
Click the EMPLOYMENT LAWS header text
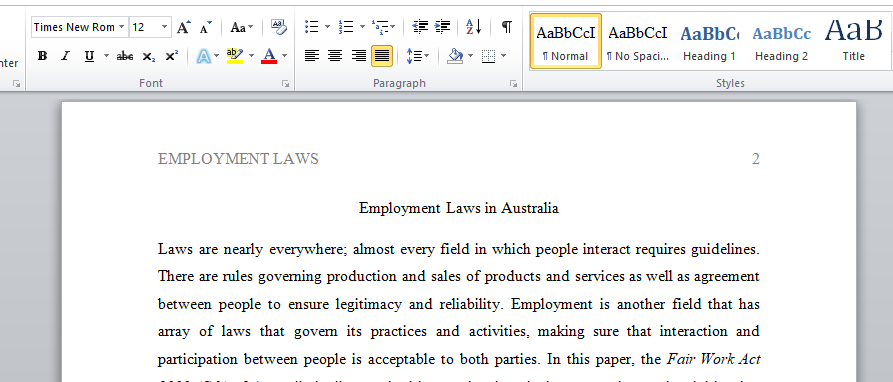click(238, 159)
